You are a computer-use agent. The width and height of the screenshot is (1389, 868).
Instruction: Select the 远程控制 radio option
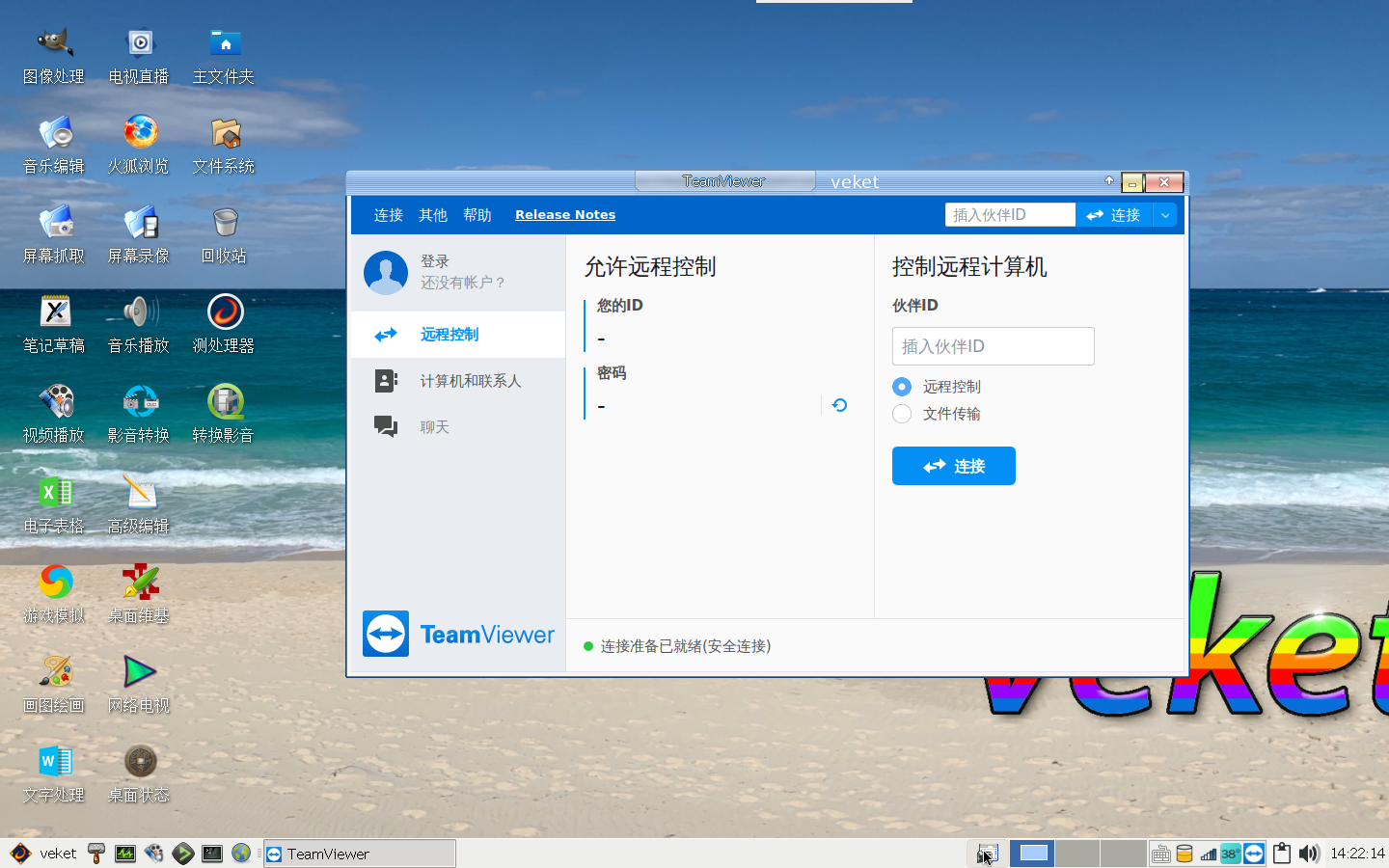click(901, 387)
